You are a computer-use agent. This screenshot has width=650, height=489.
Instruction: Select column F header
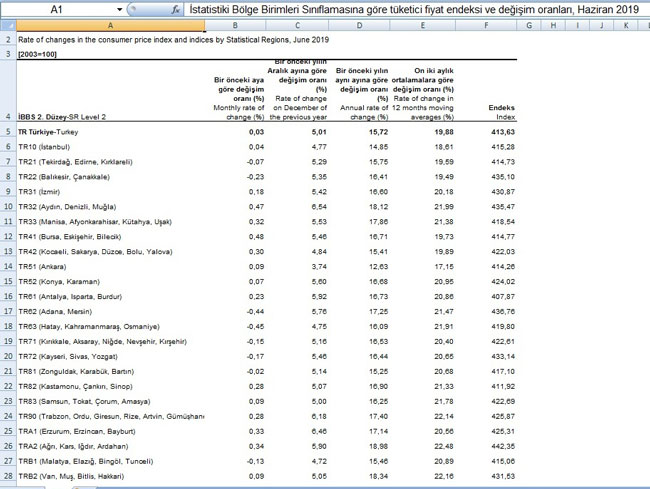click(x=486, y=25)
